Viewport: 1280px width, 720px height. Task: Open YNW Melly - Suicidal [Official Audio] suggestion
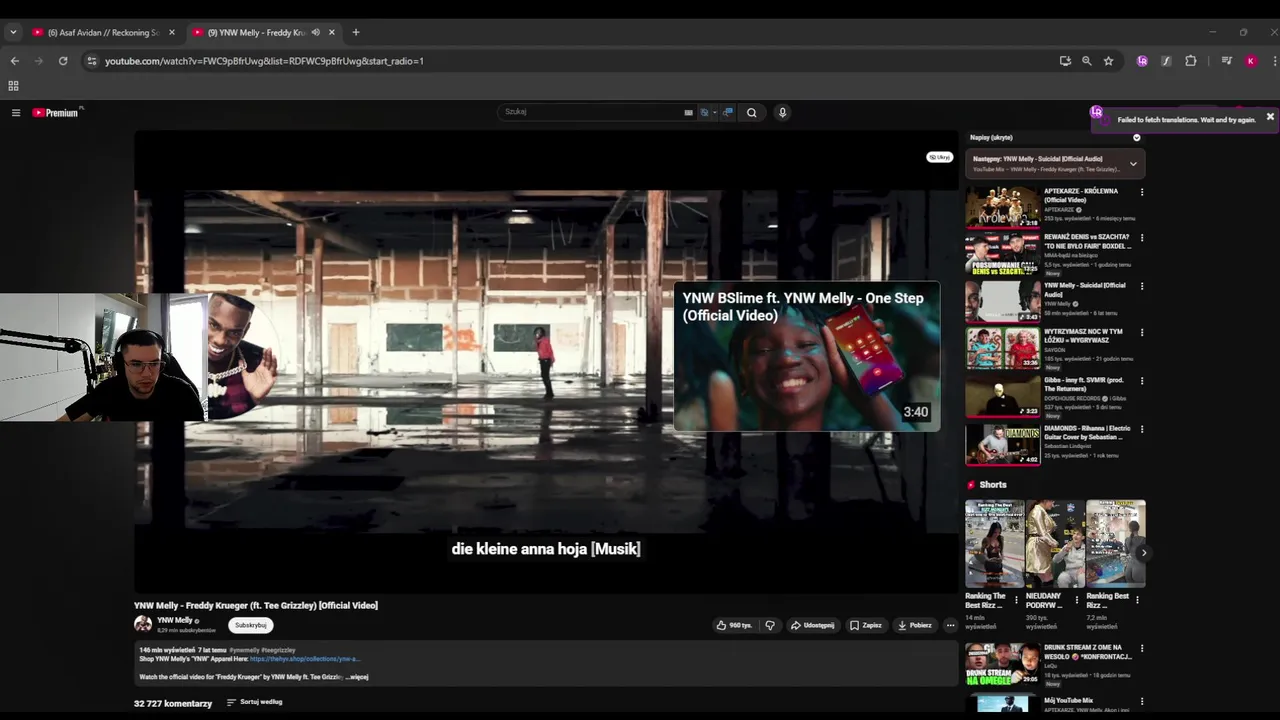click(x=1084, y=289)
